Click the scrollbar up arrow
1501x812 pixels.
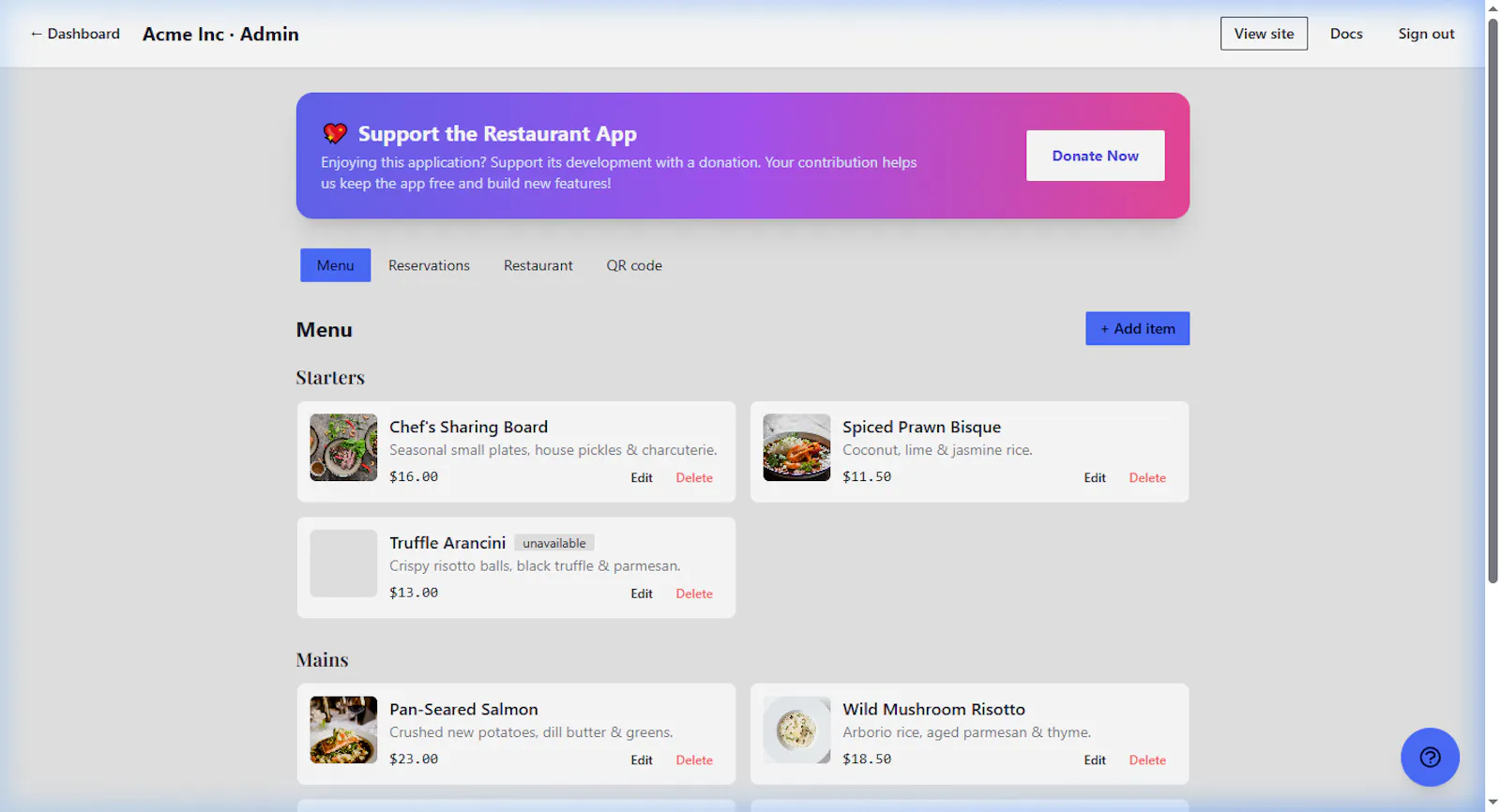pos(1493,8)
